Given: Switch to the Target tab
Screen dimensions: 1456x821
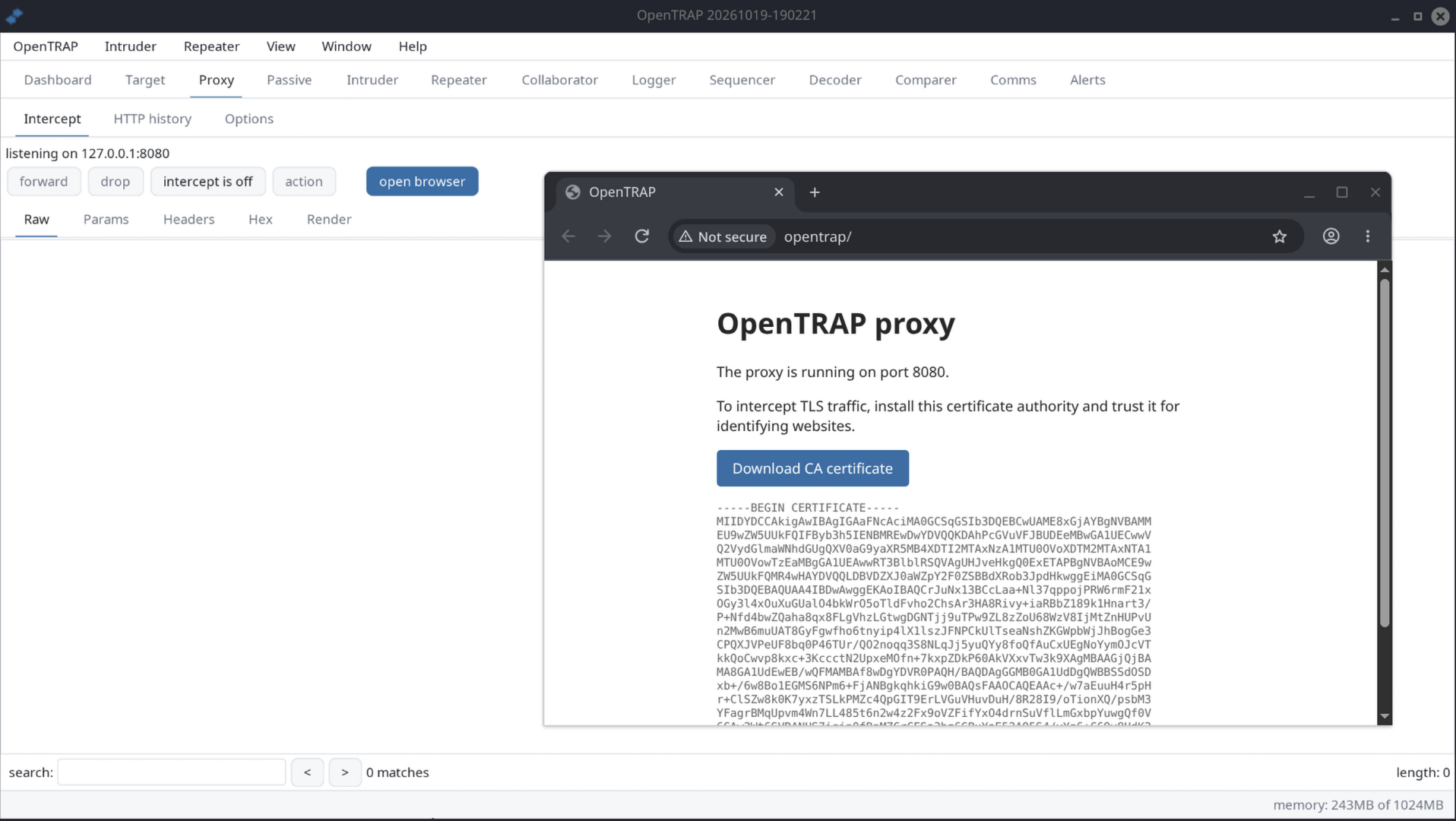Looking at the screenshot, I should tap(145, 80).
